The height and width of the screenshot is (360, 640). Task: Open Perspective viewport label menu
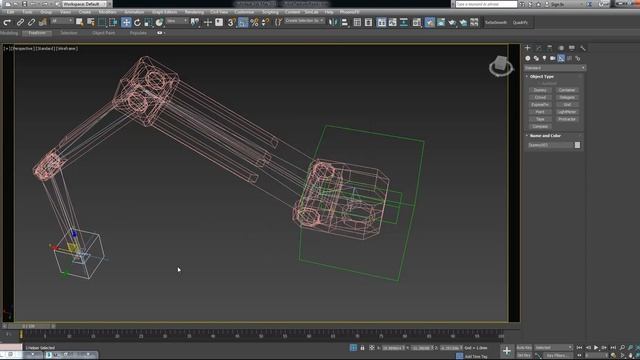click(x=23, y=49)
